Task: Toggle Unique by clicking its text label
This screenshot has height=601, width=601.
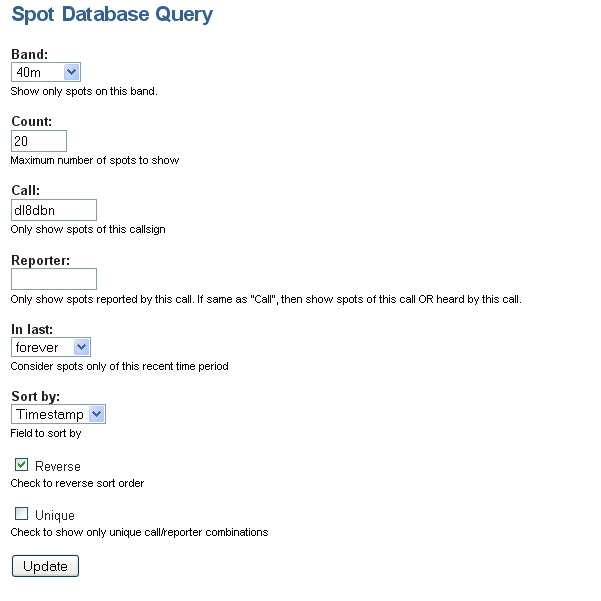Action: coord(55,516)
